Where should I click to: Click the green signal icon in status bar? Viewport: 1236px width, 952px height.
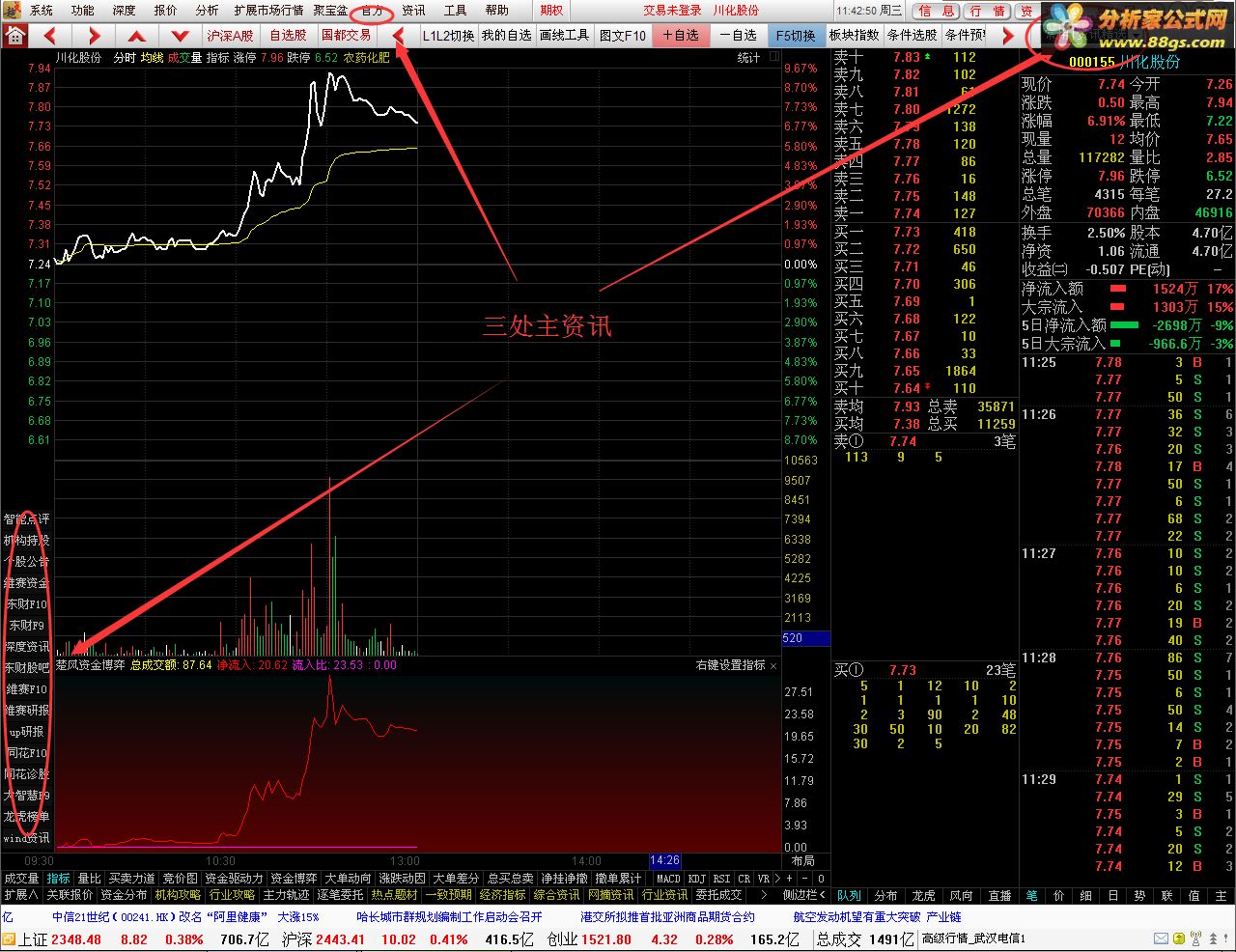[x=1196, y=938]
